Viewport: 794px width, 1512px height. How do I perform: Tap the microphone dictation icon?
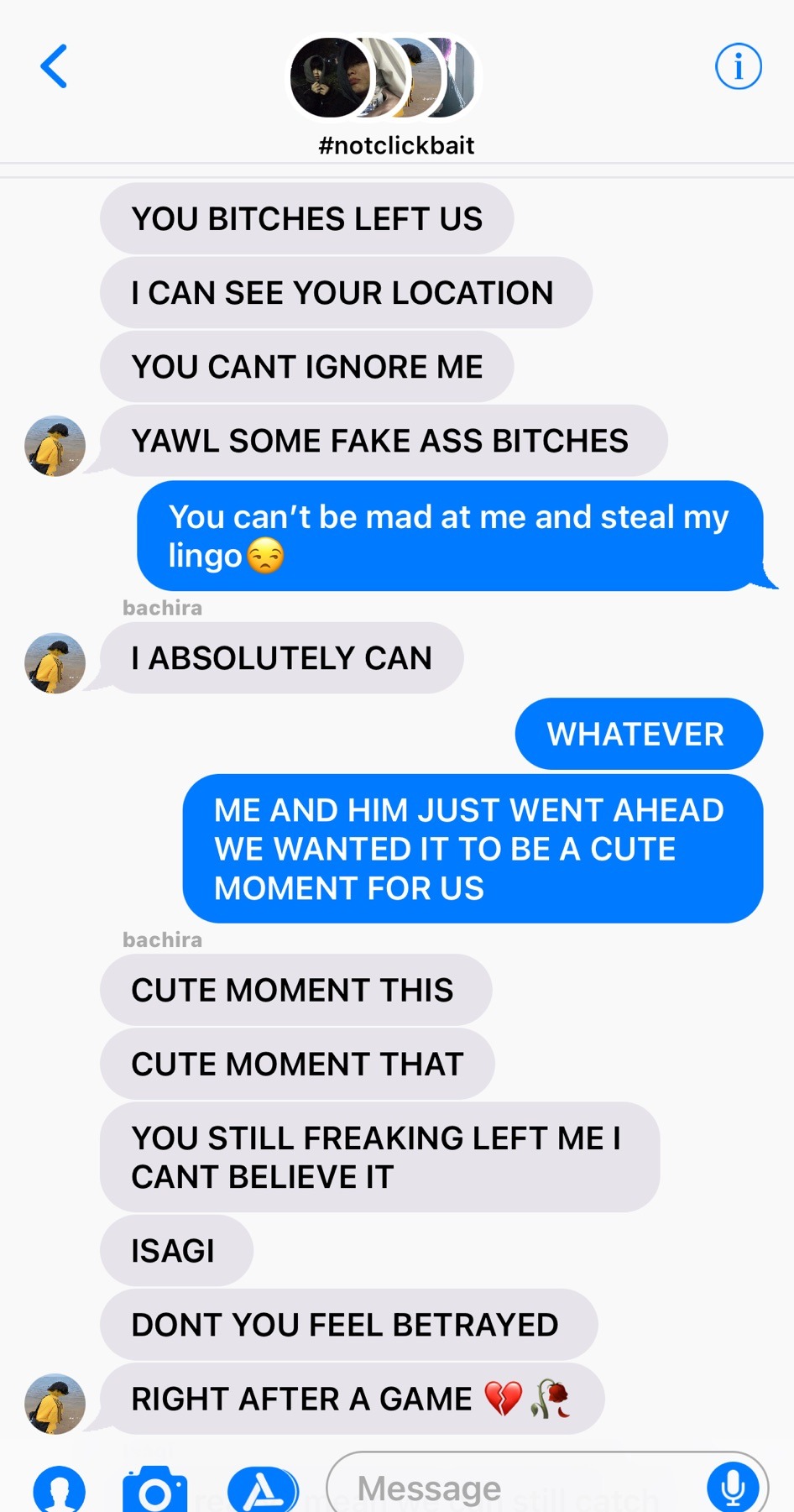point(733,1488)
